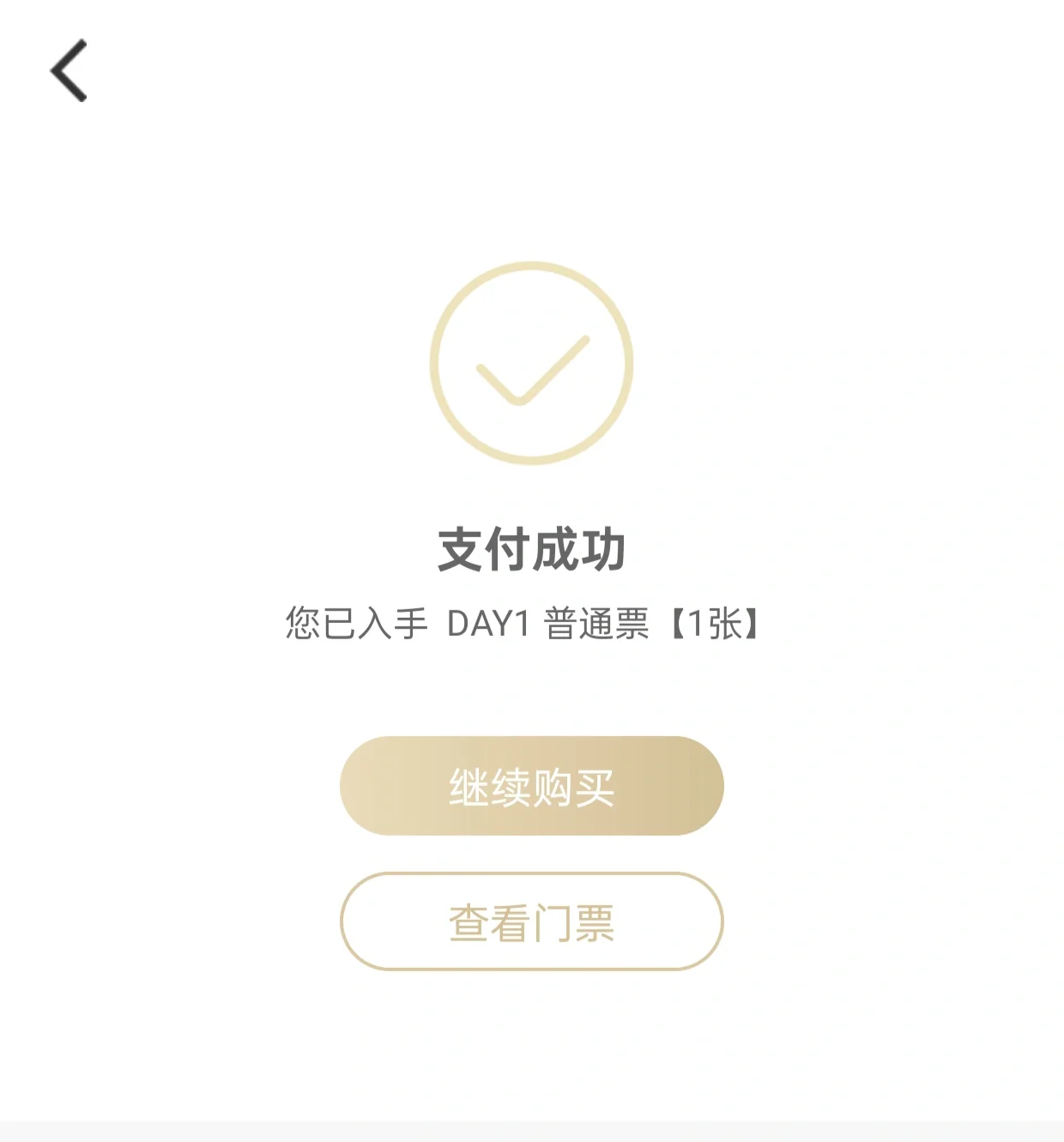Tap the white outlined button

coord(532,921)
